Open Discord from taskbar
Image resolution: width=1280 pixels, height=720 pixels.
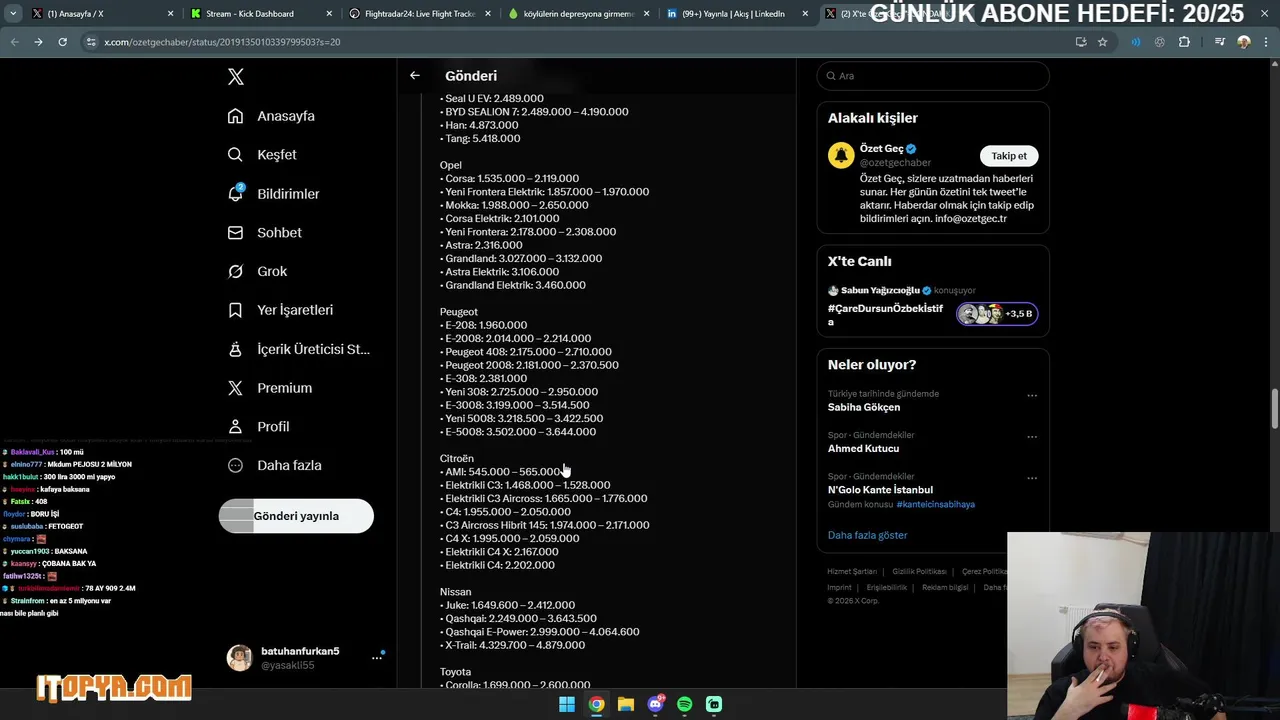tap(656, 704)
